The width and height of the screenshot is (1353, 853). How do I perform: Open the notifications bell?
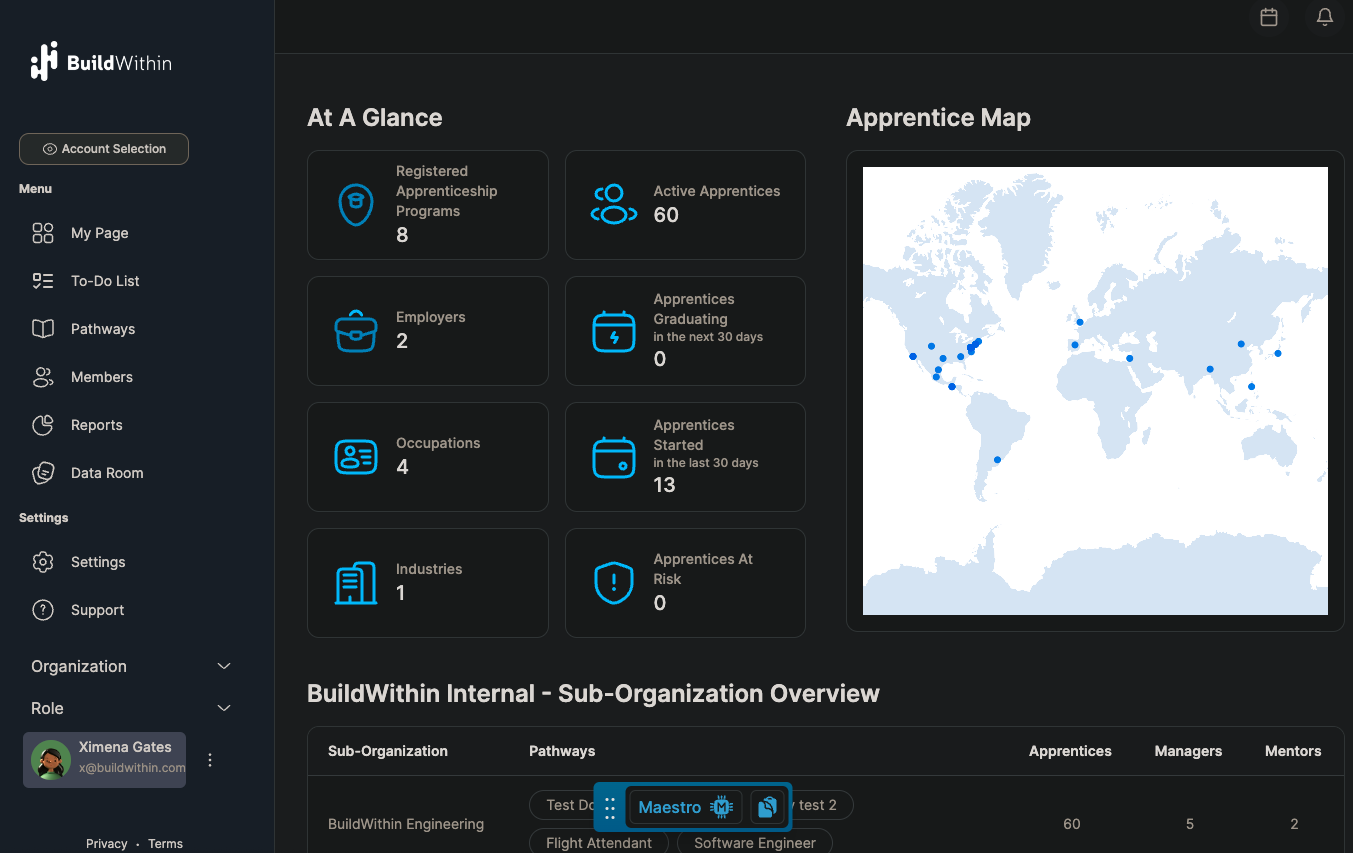tap(1324, 17)
